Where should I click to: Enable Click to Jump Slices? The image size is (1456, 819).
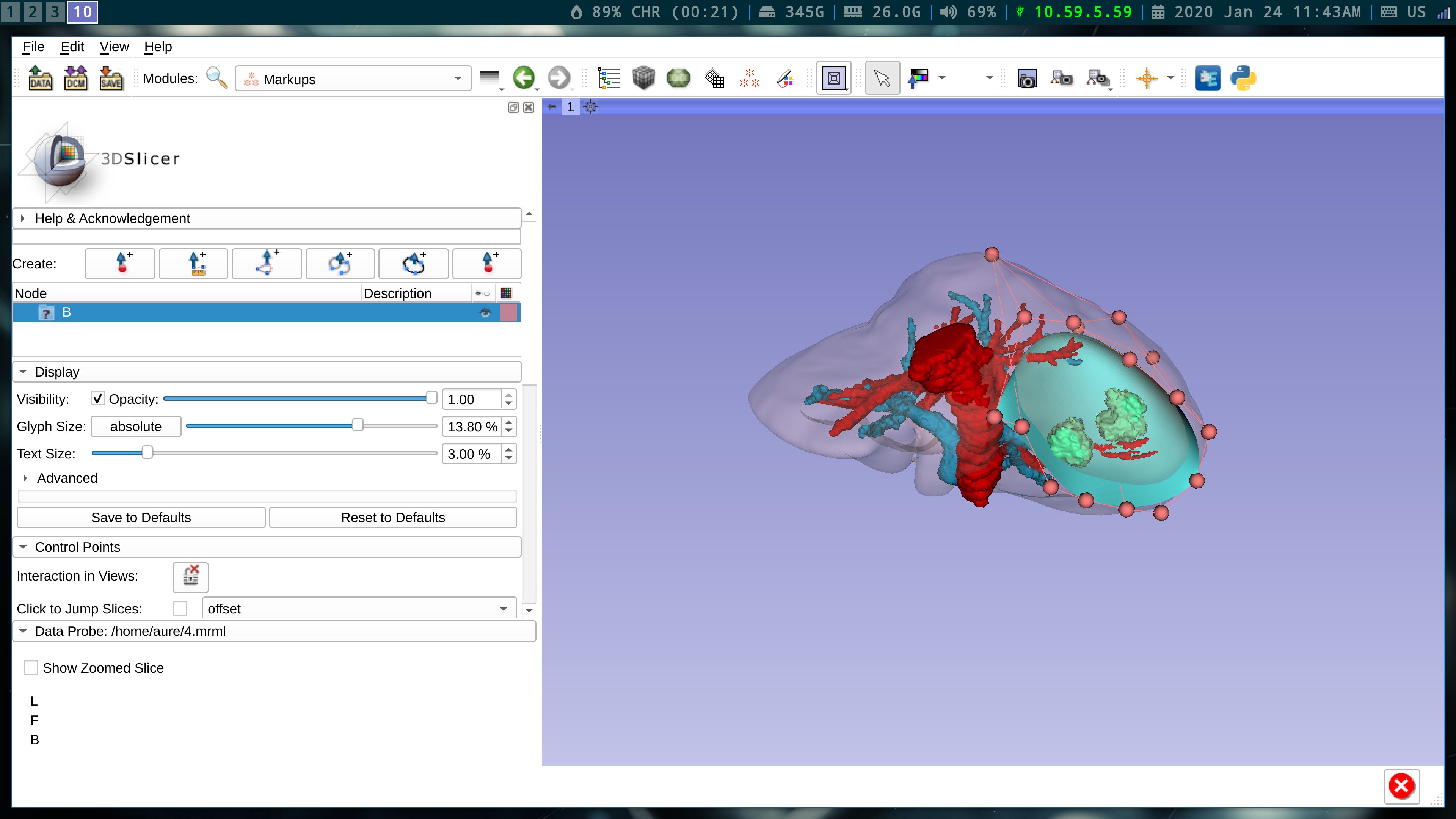[180, 608]
